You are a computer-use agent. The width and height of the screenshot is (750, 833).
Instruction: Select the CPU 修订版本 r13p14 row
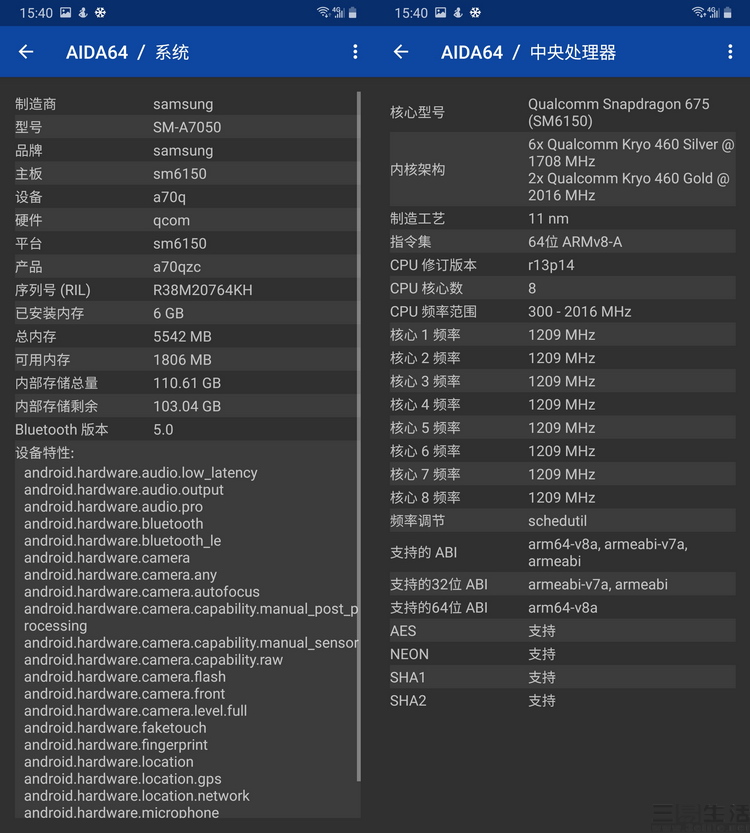pyautogui.click(x=562, y=265)
